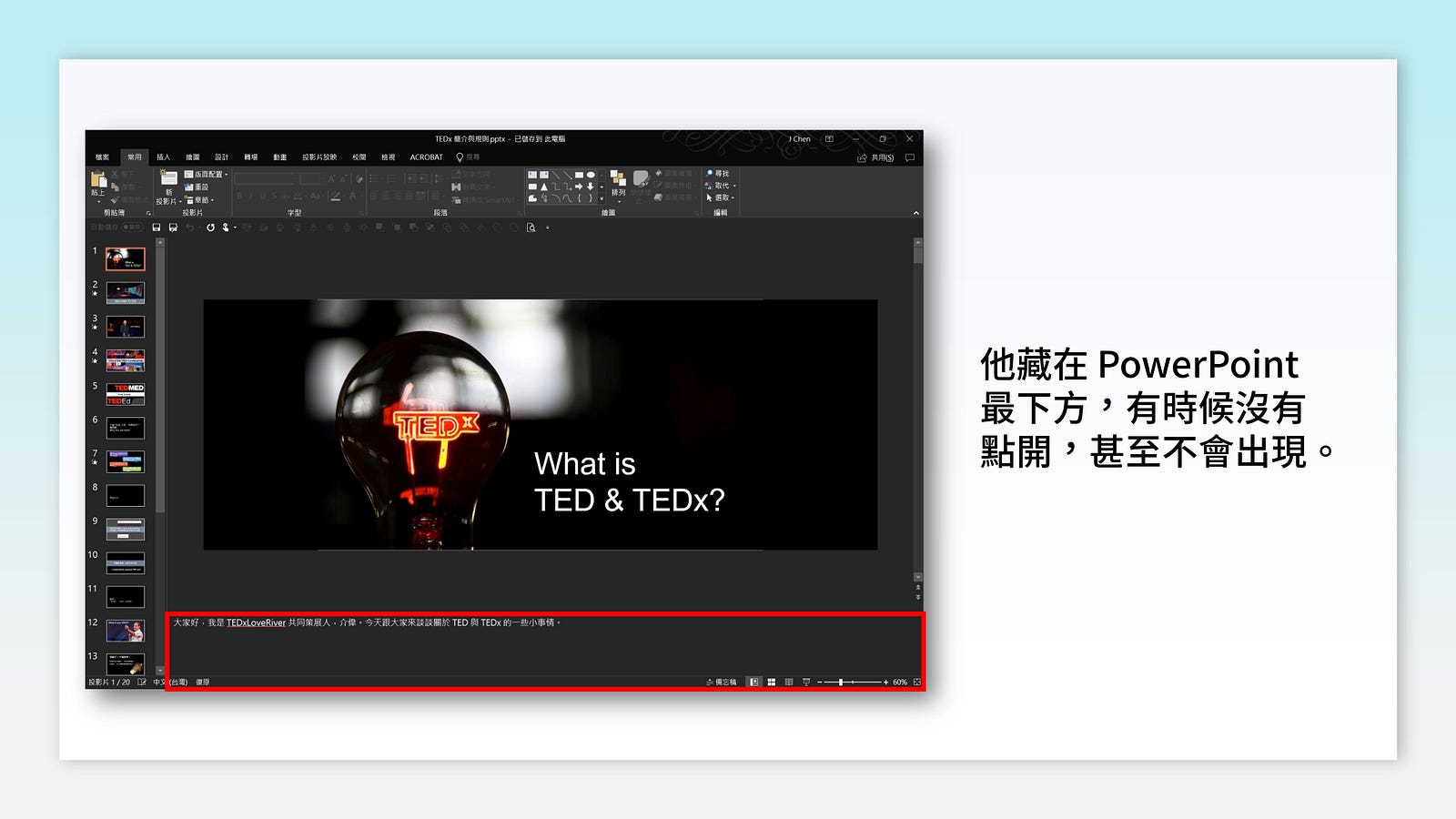Click in the speaker notes text area
The image size is (1456, 819).
544,646
